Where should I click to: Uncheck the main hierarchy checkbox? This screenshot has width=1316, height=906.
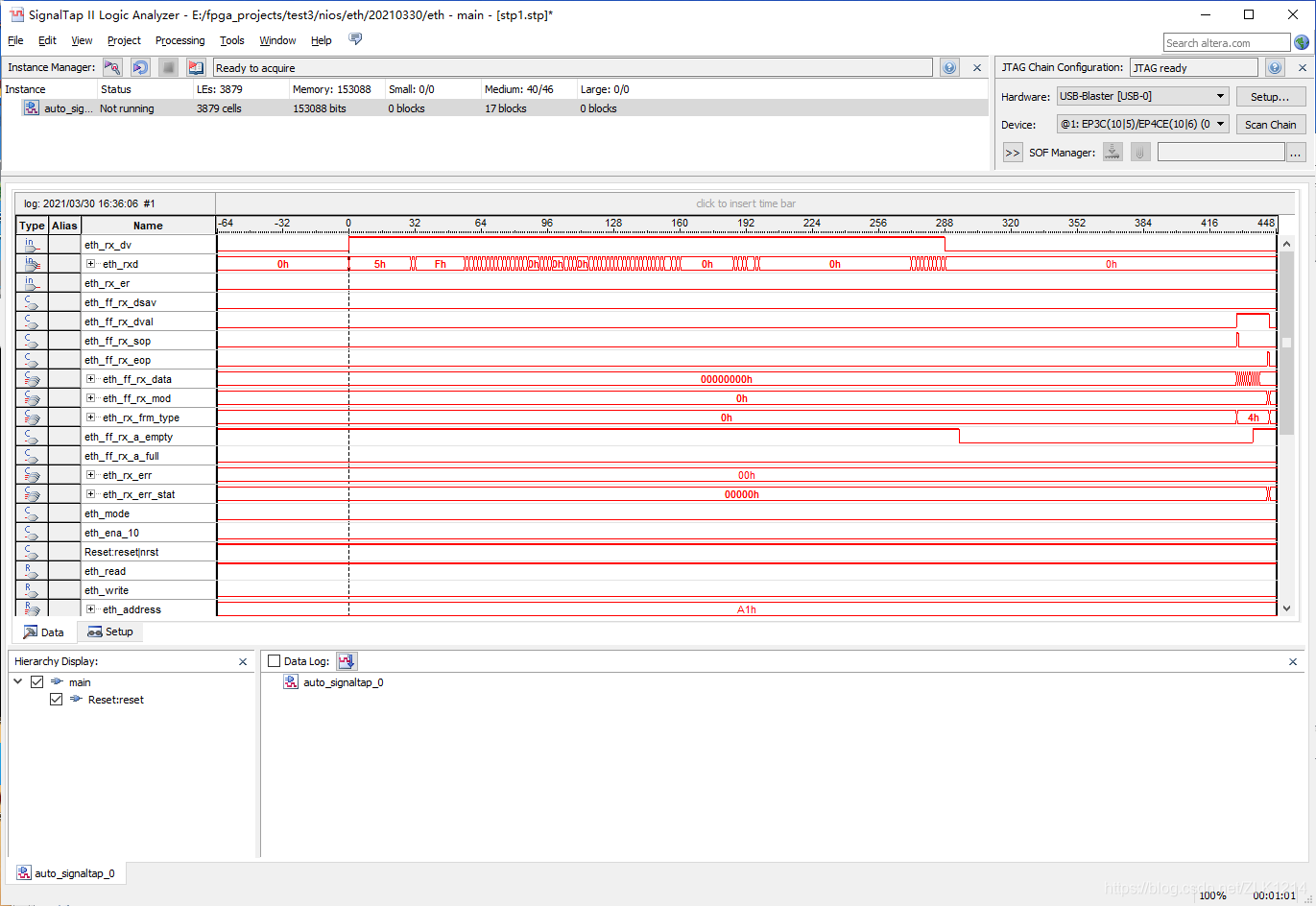pyautogui.click(x=37, y=682)
